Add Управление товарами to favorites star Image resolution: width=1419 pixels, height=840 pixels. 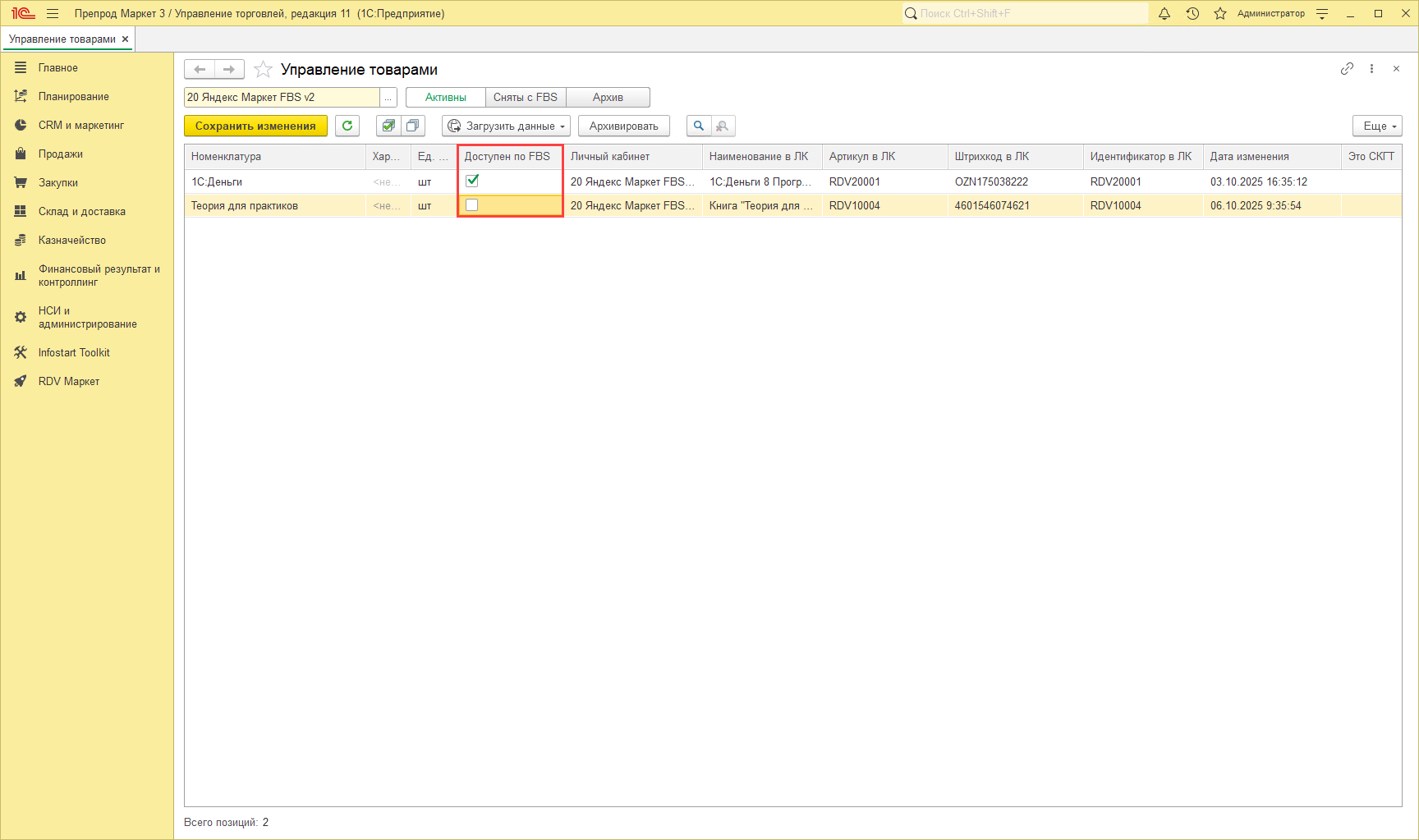263,70
